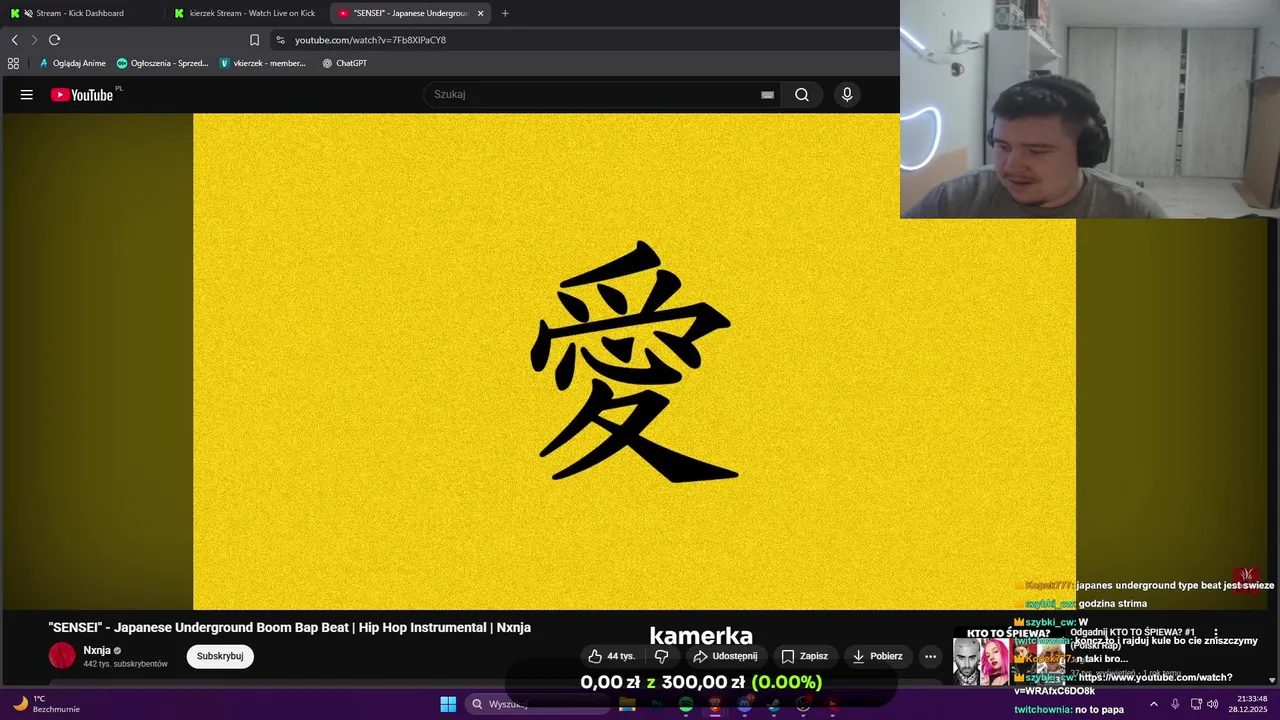Start voice search with the microphone
Screen dimensions: 1280x720
[x=847, y=95]
